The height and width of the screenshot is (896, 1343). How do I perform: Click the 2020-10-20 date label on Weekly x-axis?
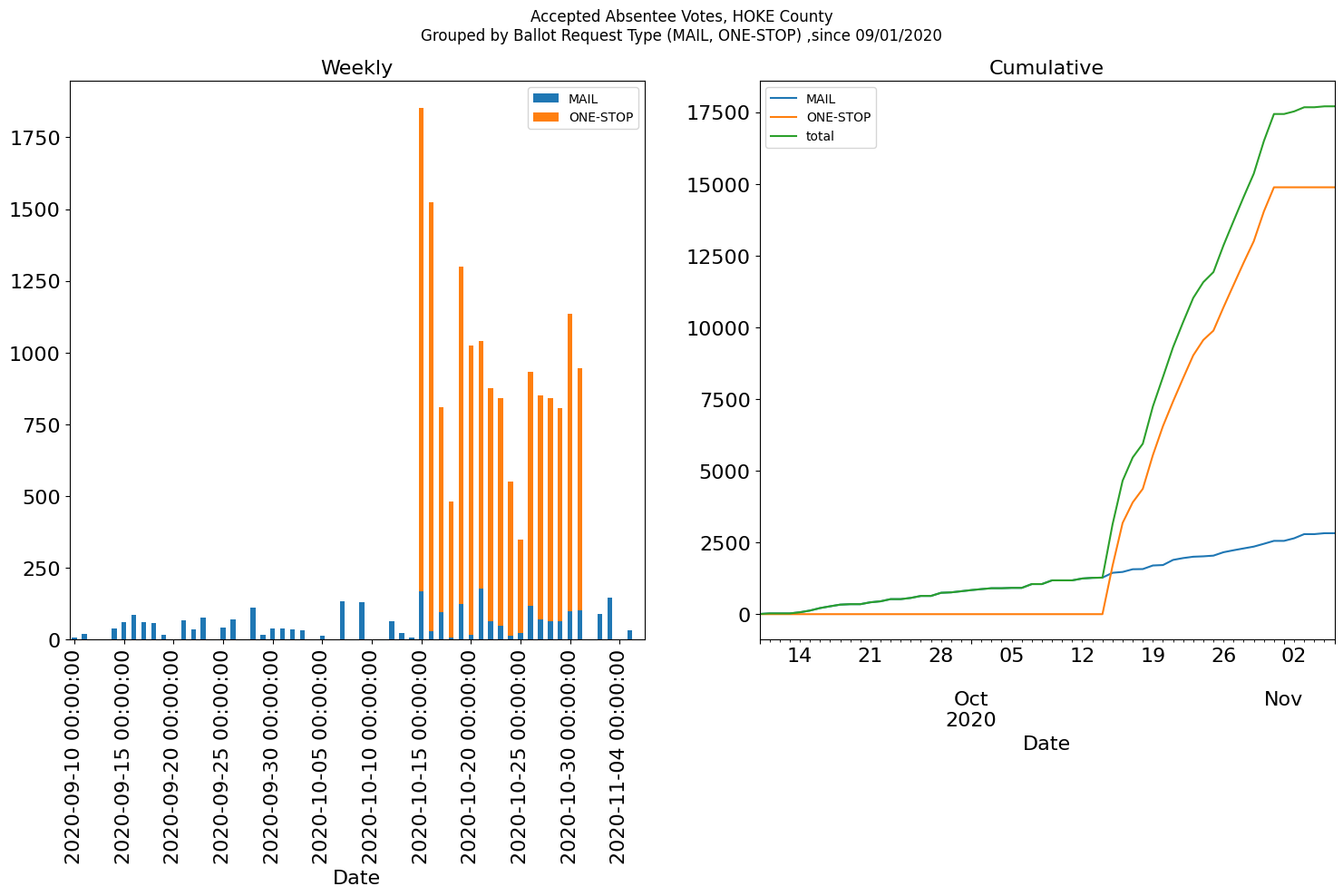[469, 756]
